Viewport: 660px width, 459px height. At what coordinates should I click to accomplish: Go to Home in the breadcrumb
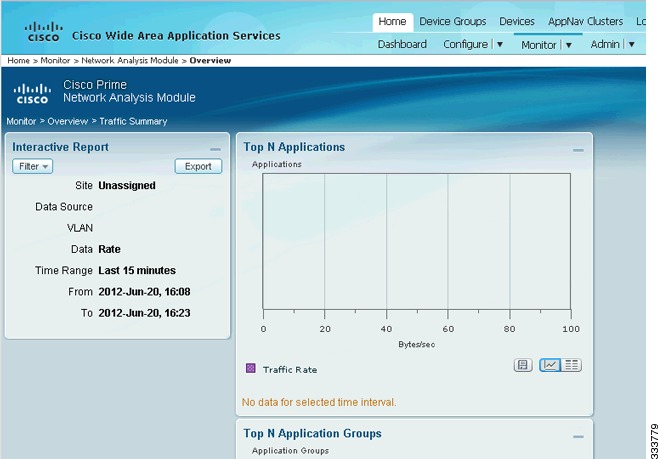click(x=19, y=61)
